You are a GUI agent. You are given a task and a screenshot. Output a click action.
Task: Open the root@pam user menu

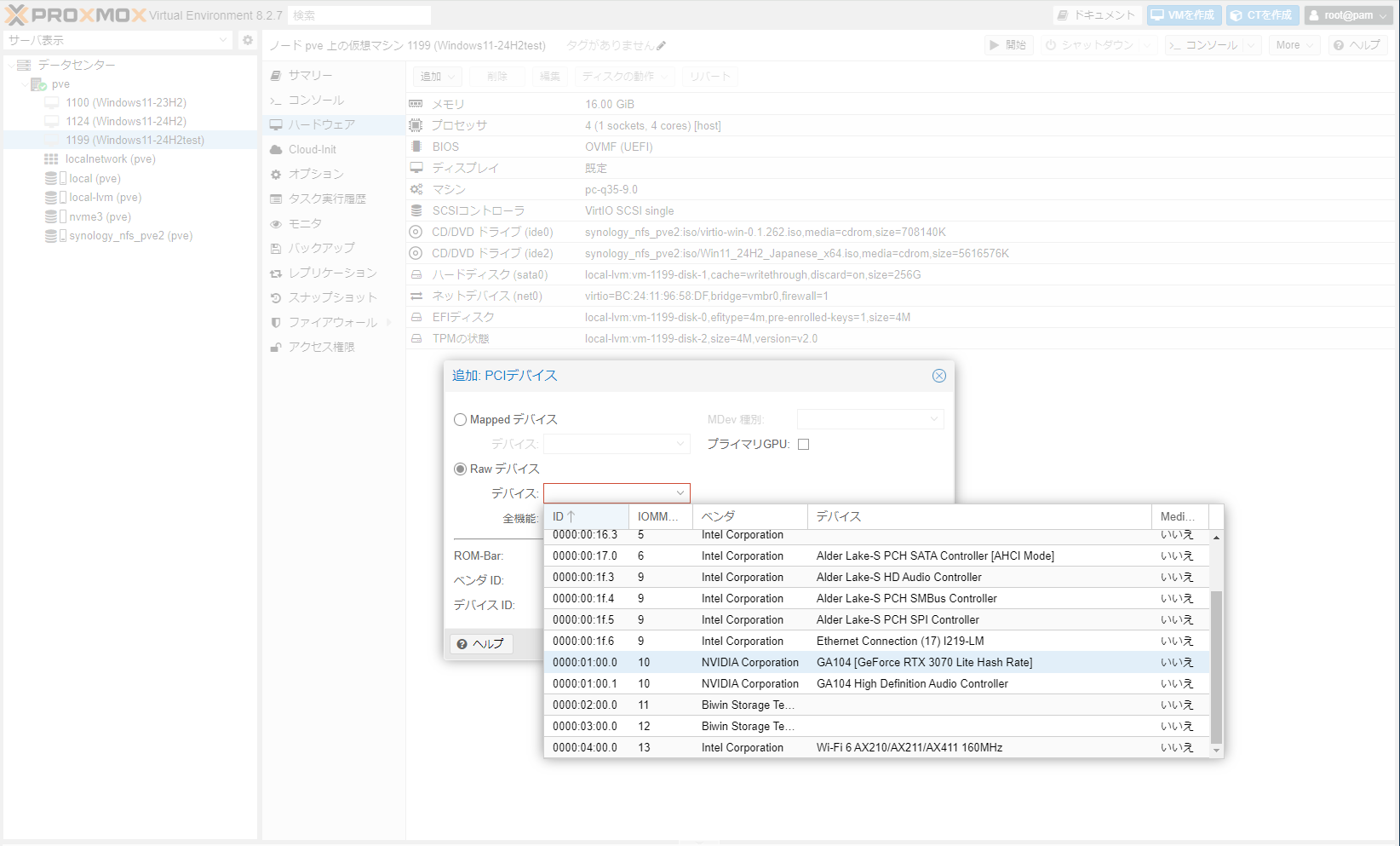(1349, 15)
